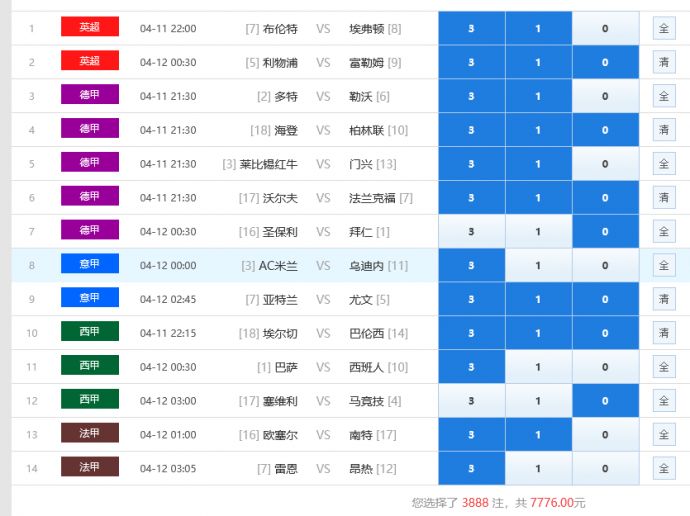The height and width of the screenshot is (516, 690).
Task: Toggle the 1 option for AC米兰 vs 乌迪内
Action: pyautogui.click(x=538, y=266)
